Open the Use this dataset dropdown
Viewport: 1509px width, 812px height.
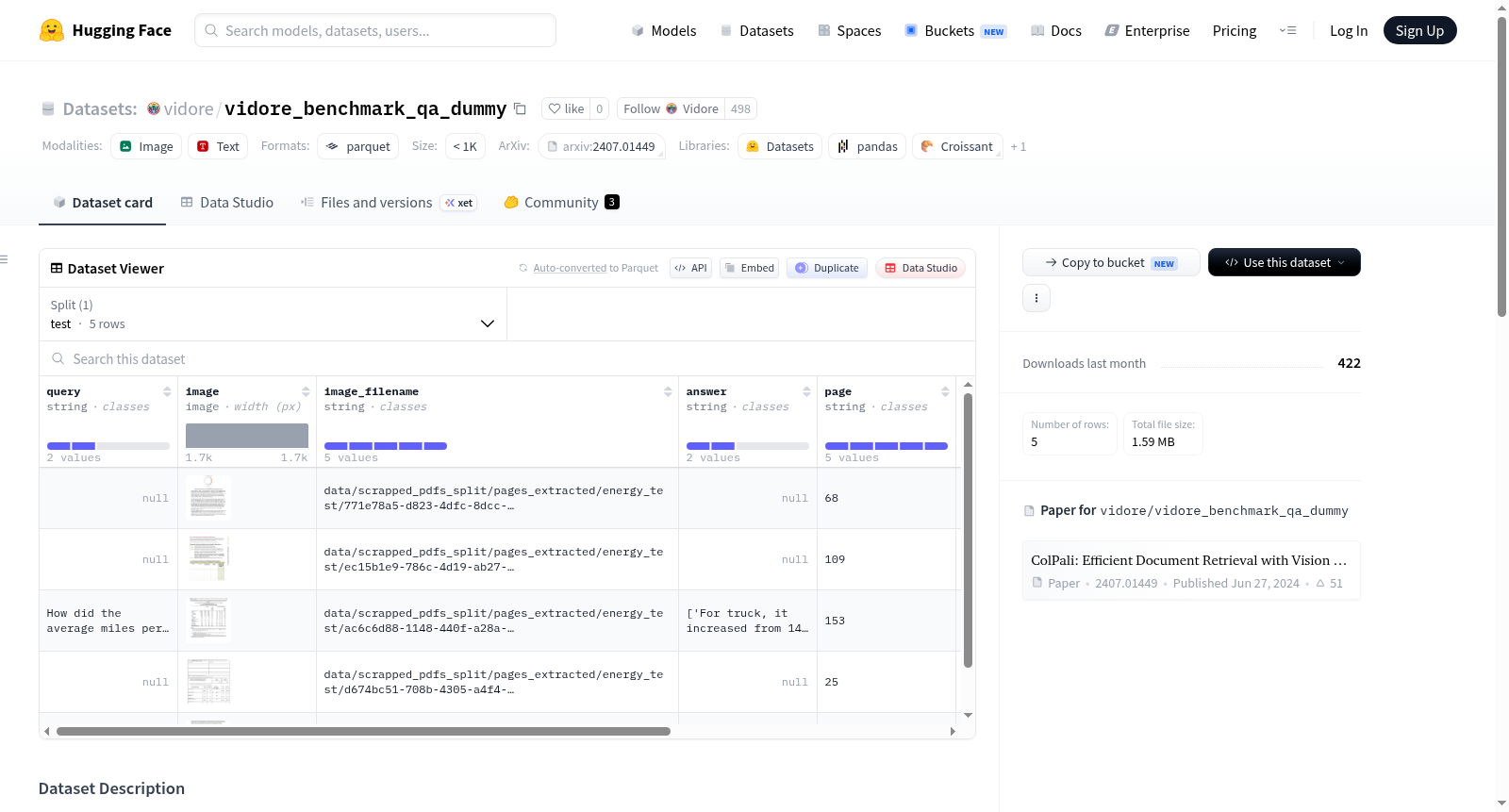(1284, 262)
